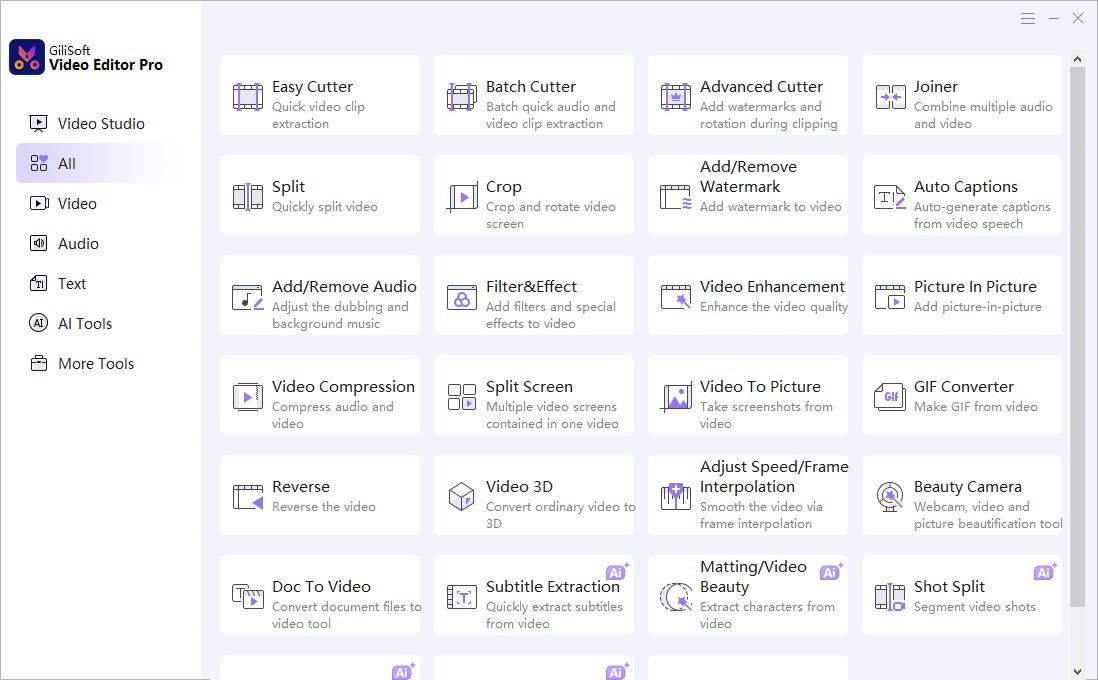Open the Video 3D cube icon

pos(461,497)
